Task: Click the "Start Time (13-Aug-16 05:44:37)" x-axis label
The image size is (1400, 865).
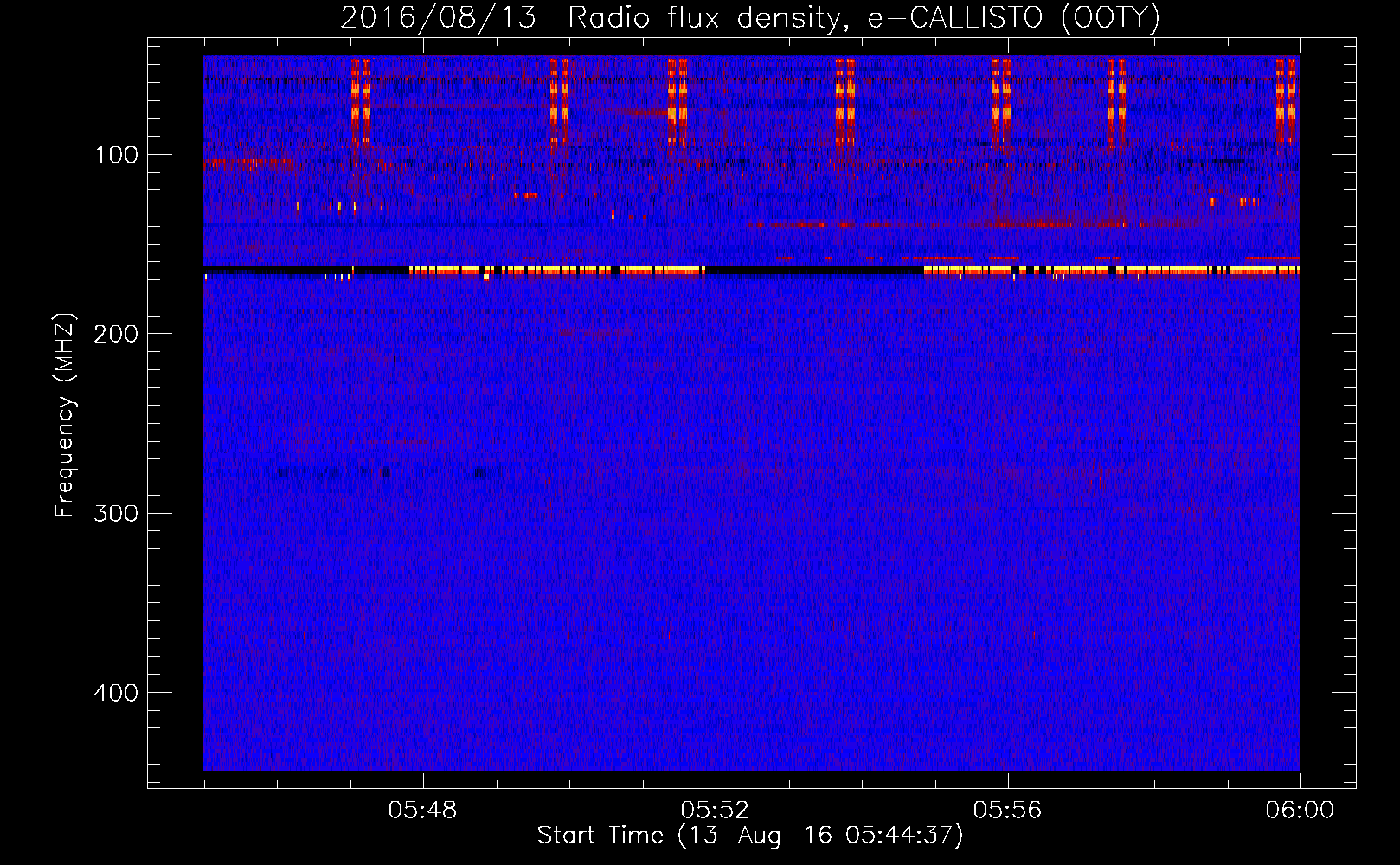Action: click(x=750, y=836)
